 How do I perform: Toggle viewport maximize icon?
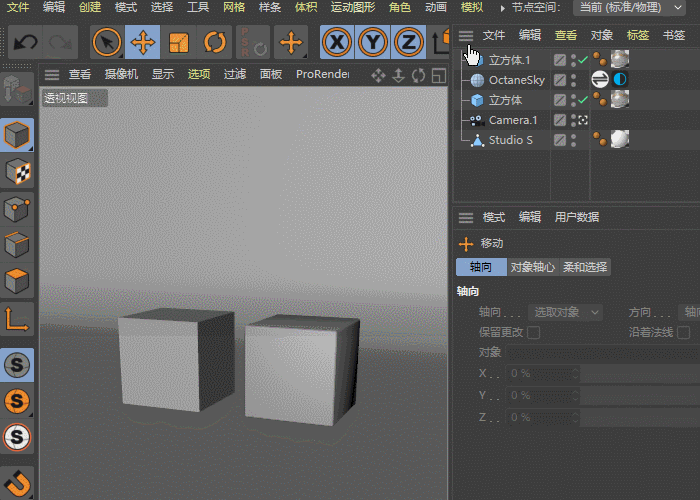(439, 75)
